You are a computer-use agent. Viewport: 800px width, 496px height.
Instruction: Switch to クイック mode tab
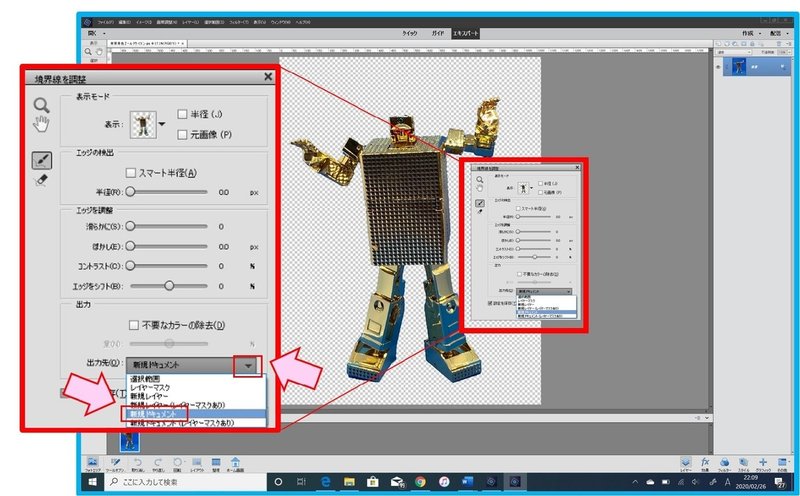(410, 33)
